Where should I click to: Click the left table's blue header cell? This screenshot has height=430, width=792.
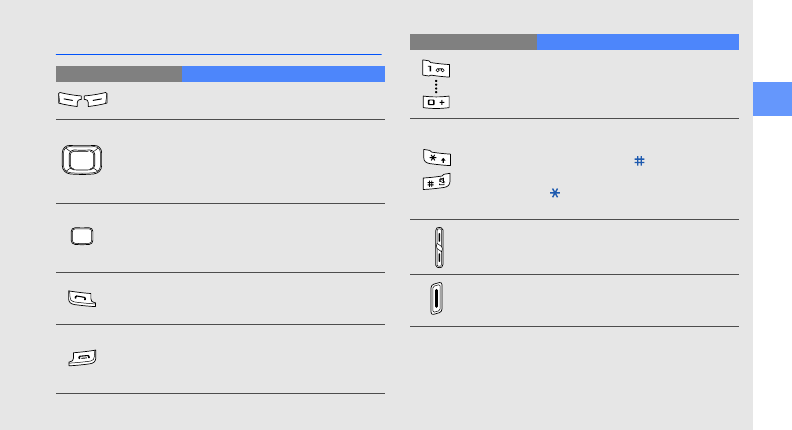pos(283,73)
